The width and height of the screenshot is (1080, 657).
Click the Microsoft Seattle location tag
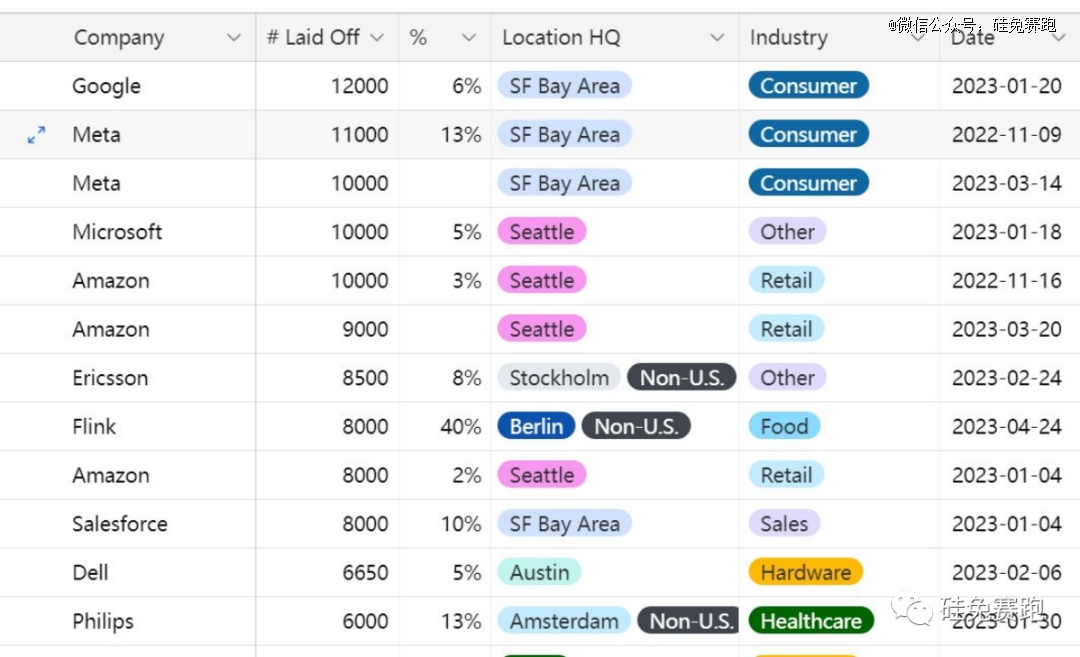point(542,231)
